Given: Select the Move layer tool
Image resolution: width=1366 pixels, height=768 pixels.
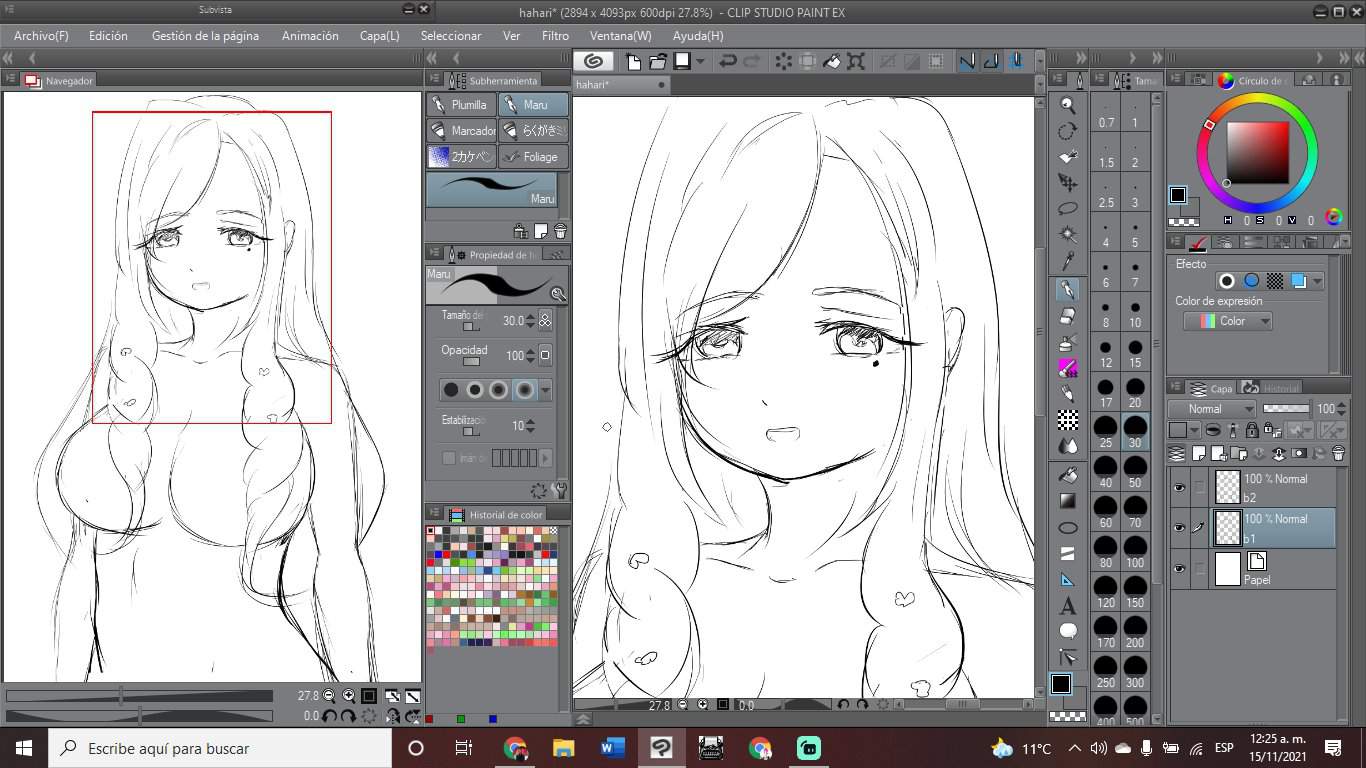Looking at the screenshot, I should pos(1068,183).
